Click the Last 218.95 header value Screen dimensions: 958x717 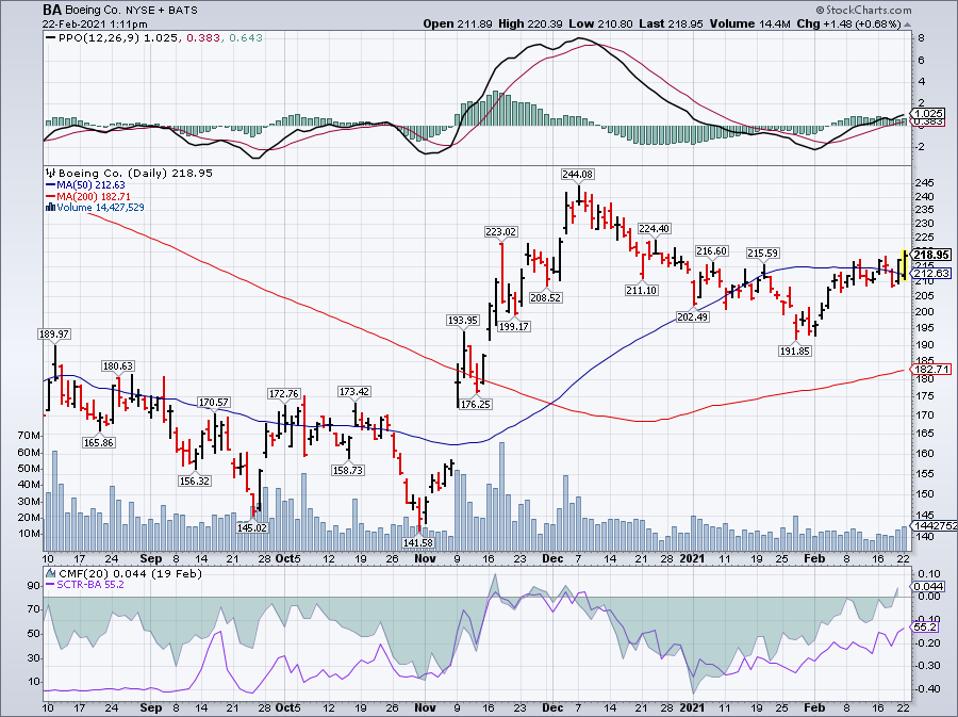671,24
